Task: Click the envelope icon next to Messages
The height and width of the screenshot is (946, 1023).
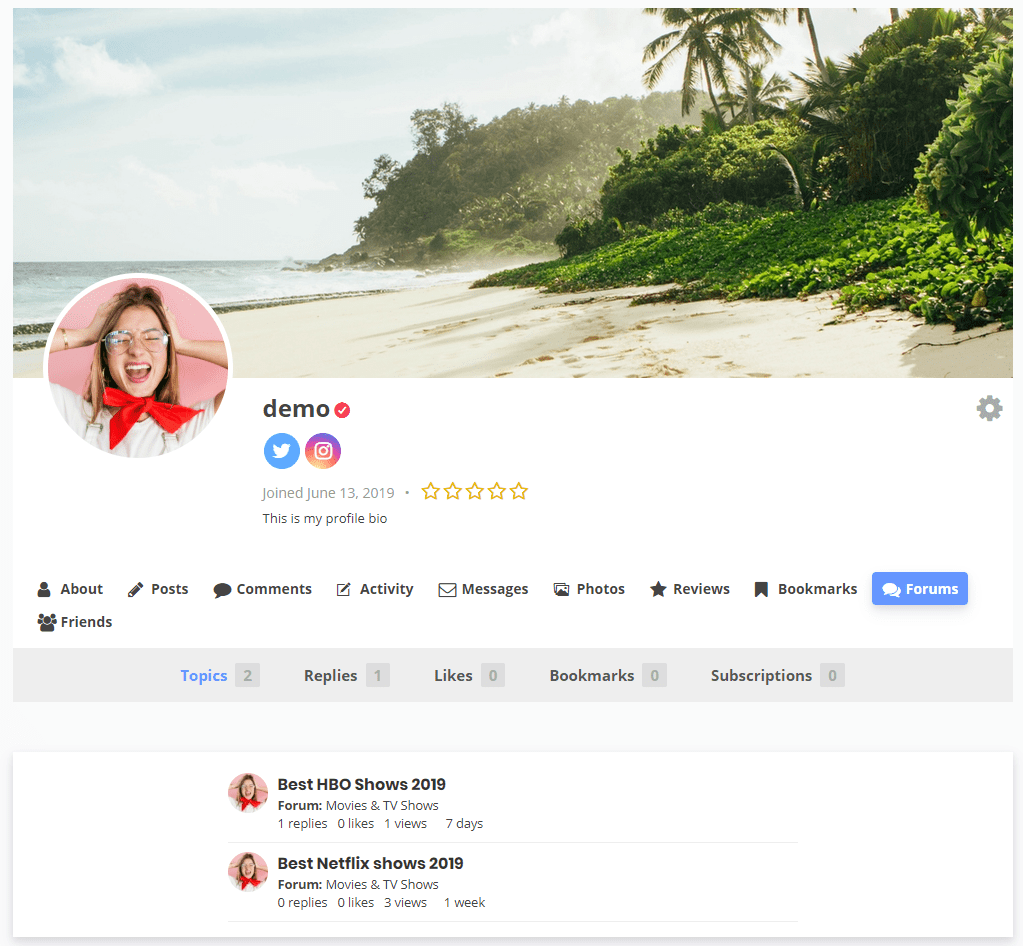Action: (x=448, y=590)
